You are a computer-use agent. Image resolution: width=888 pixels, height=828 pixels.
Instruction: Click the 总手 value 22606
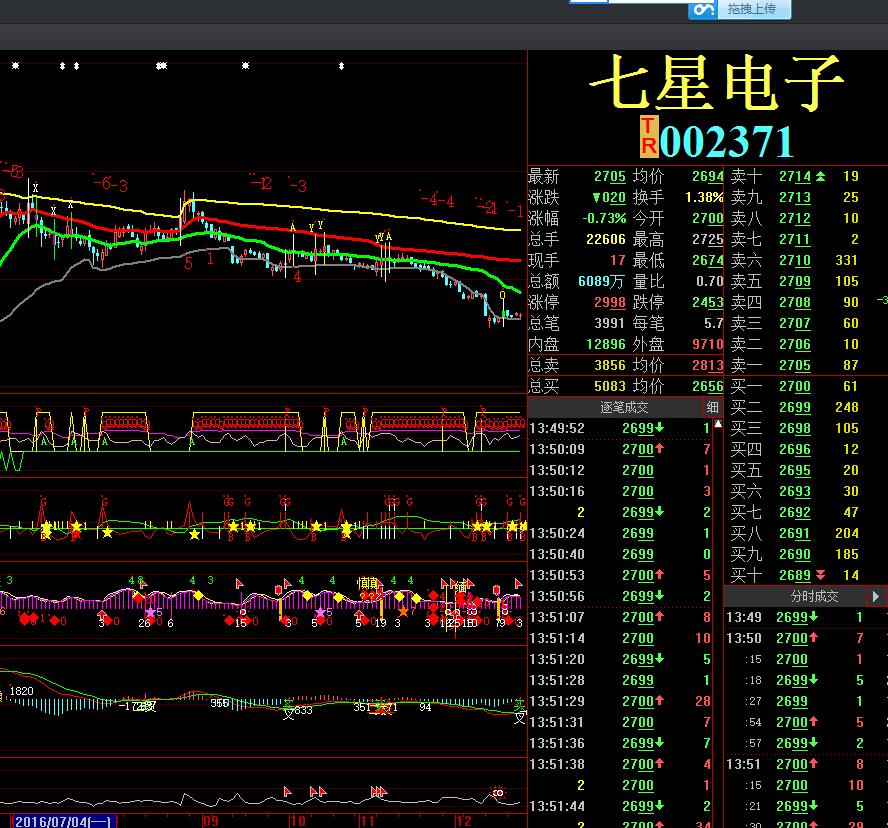click(605, 240)
